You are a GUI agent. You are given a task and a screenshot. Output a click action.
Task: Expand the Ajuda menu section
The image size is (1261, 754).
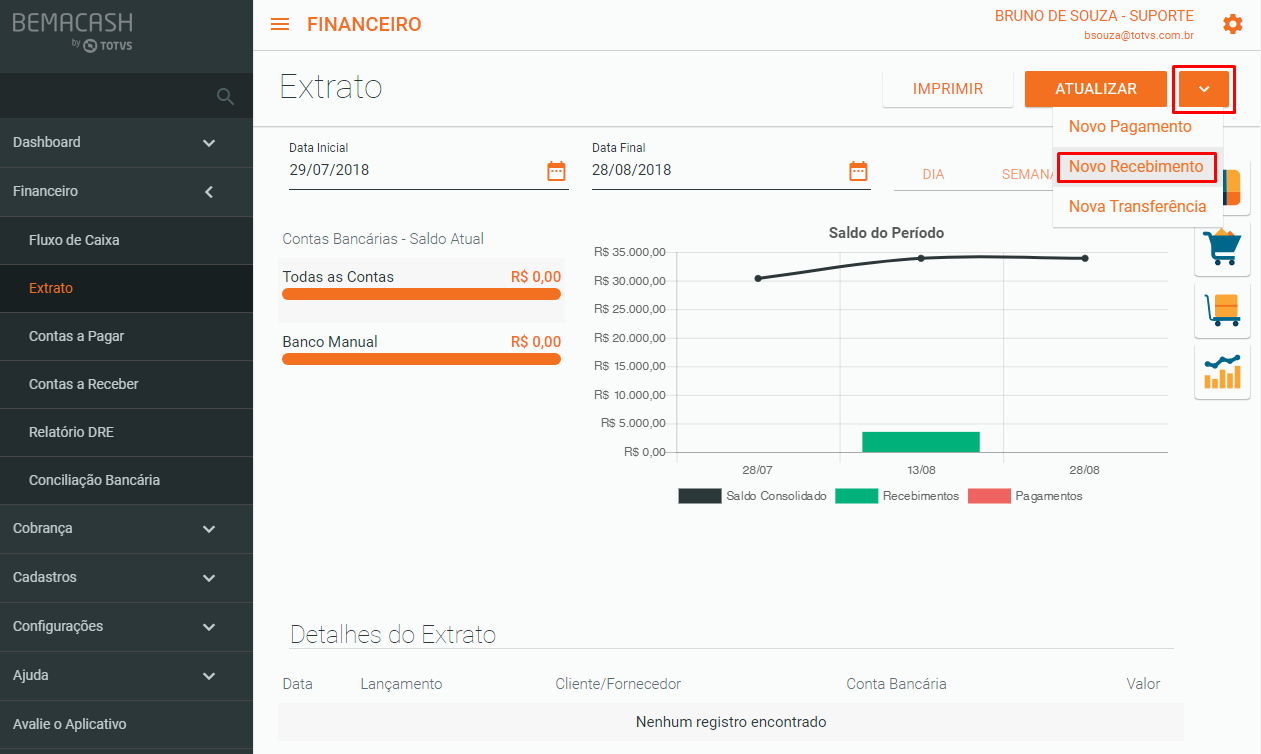(x=126, y=675)
